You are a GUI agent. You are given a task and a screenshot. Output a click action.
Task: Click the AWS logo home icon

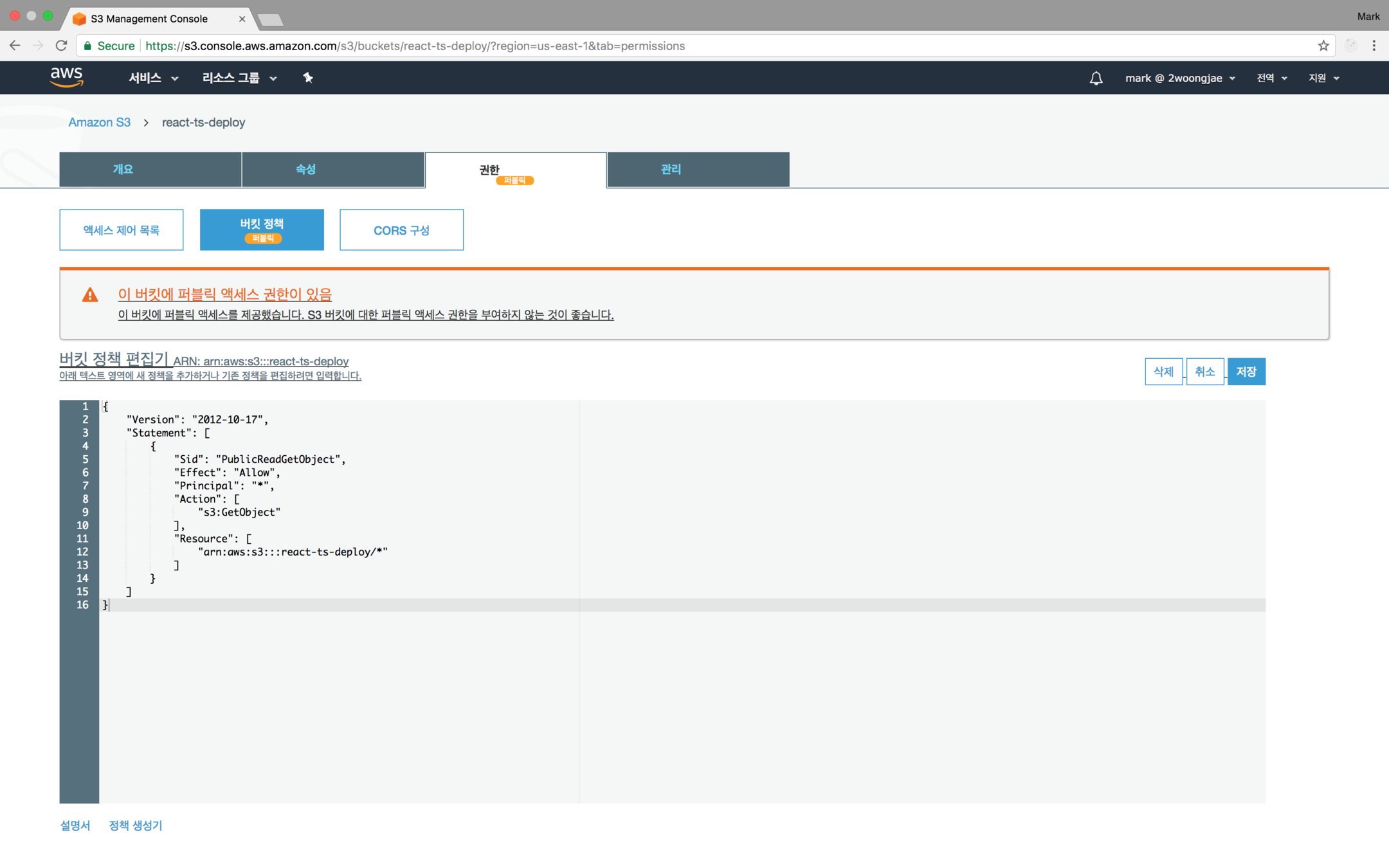coord(67,77)
